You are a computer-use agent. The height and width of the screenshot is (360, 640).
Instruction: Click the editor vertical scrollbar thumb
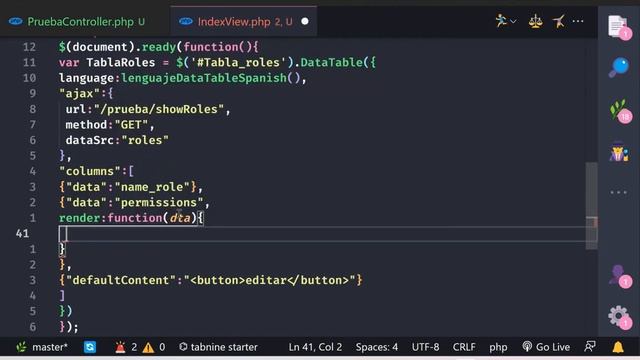click(591, 205)
